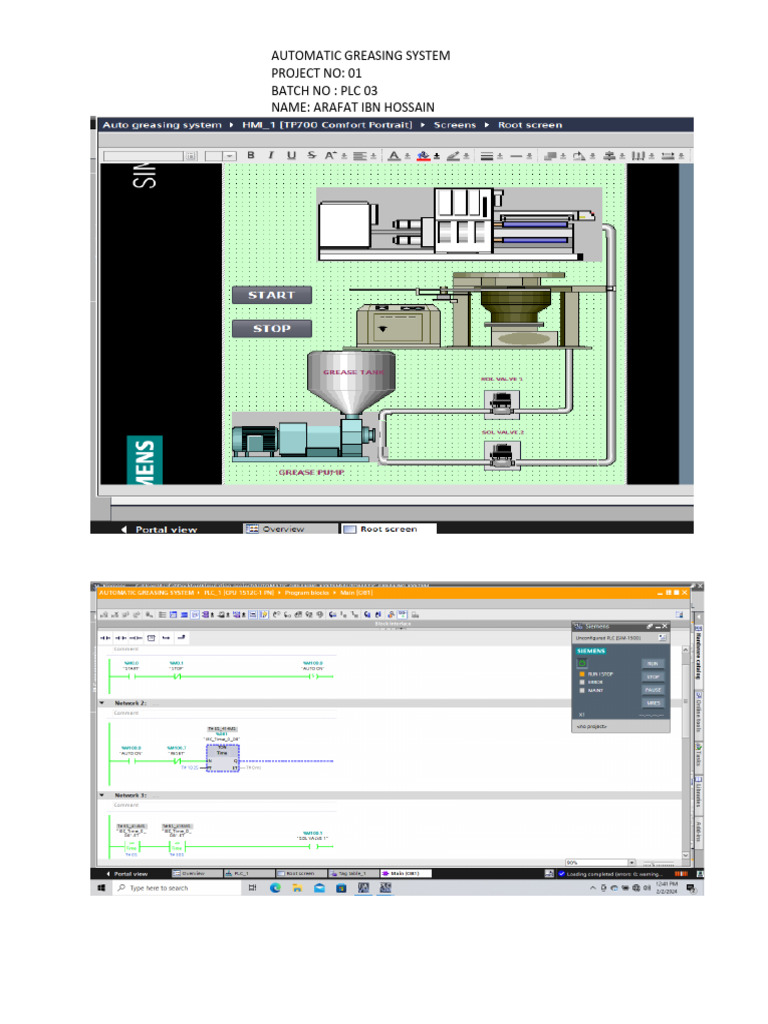Open Portal view in HMI editor
Viewport: 768px width, 1024px height.
[159, 530]
